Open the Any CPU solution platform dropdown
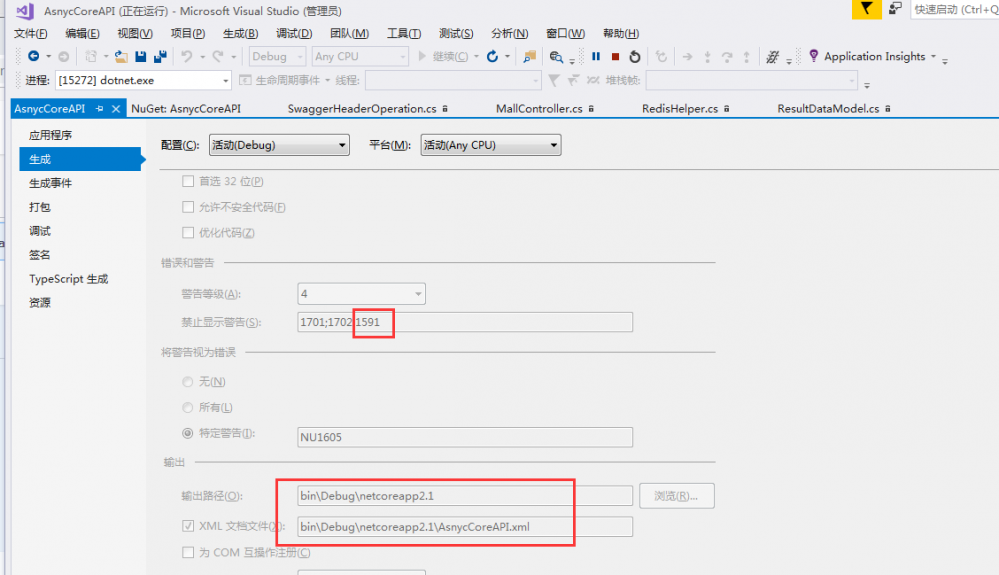 (360, 57)
